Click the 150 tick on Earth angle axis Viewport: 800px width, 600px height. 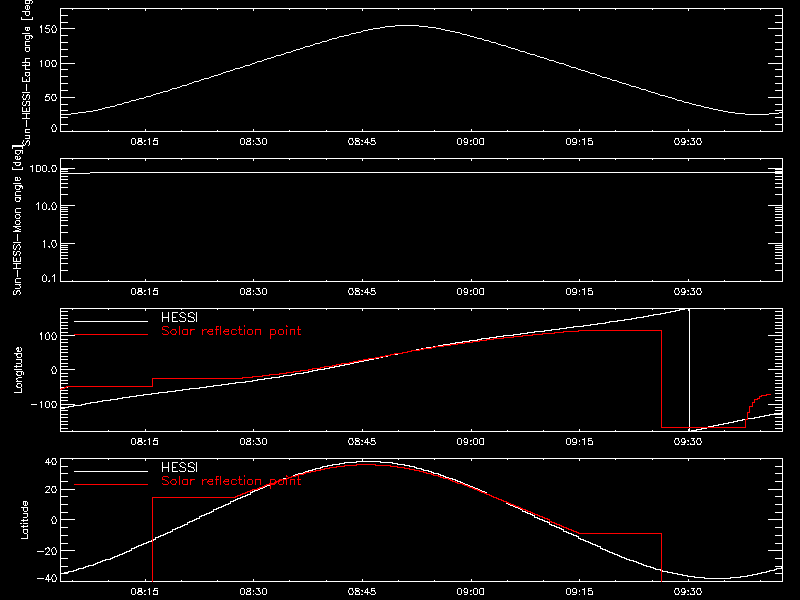[47, 29]
